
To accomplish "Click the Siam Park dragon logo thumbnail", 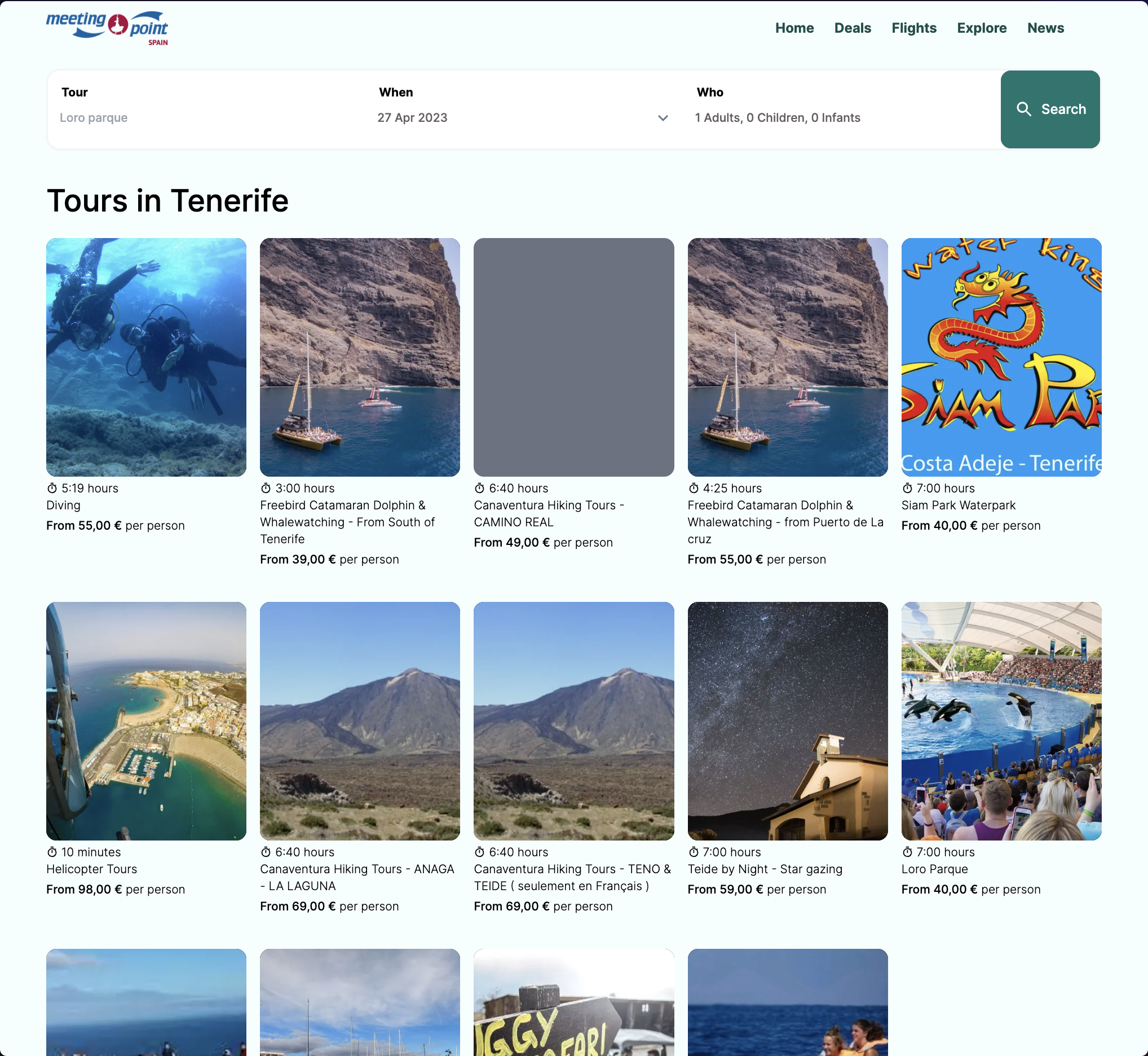I will [x=1001, y=357].
